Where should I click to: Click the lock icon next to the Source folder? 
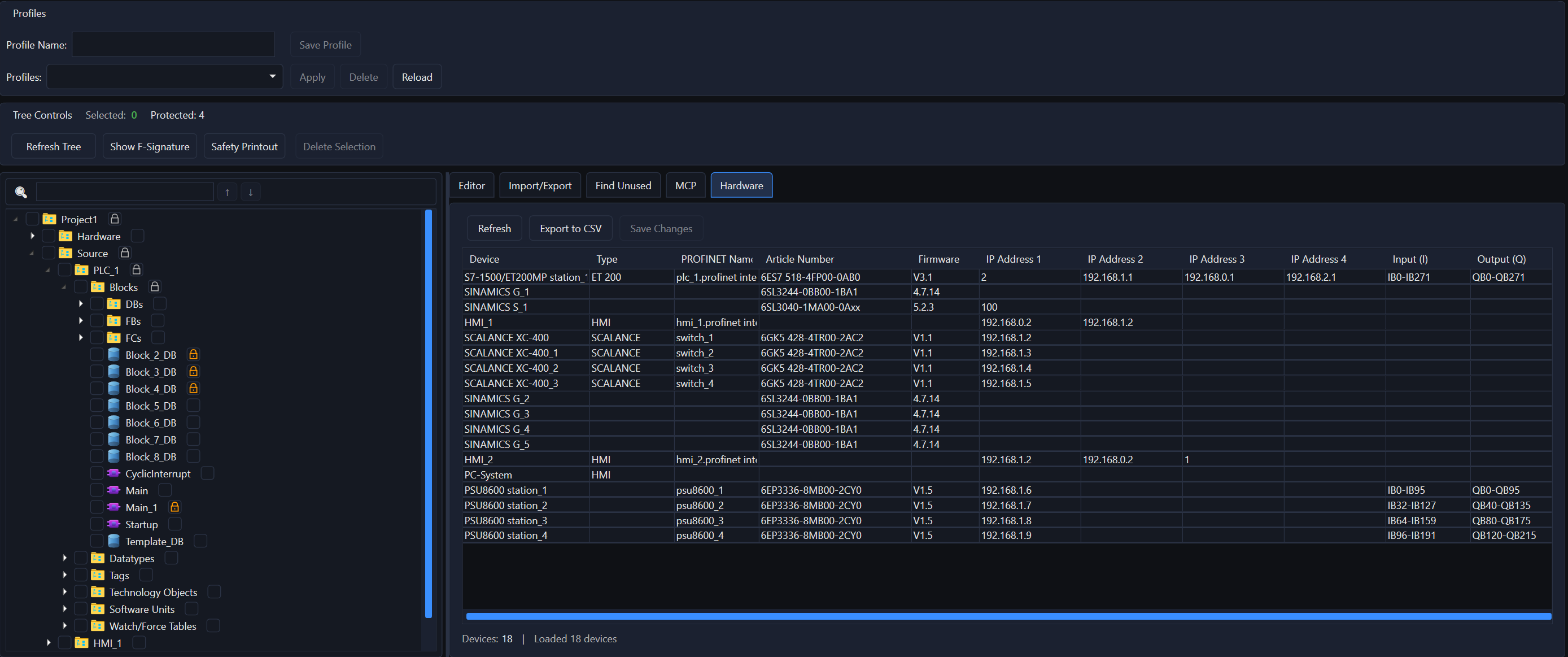pyautogui.click(x=125, y=252)
